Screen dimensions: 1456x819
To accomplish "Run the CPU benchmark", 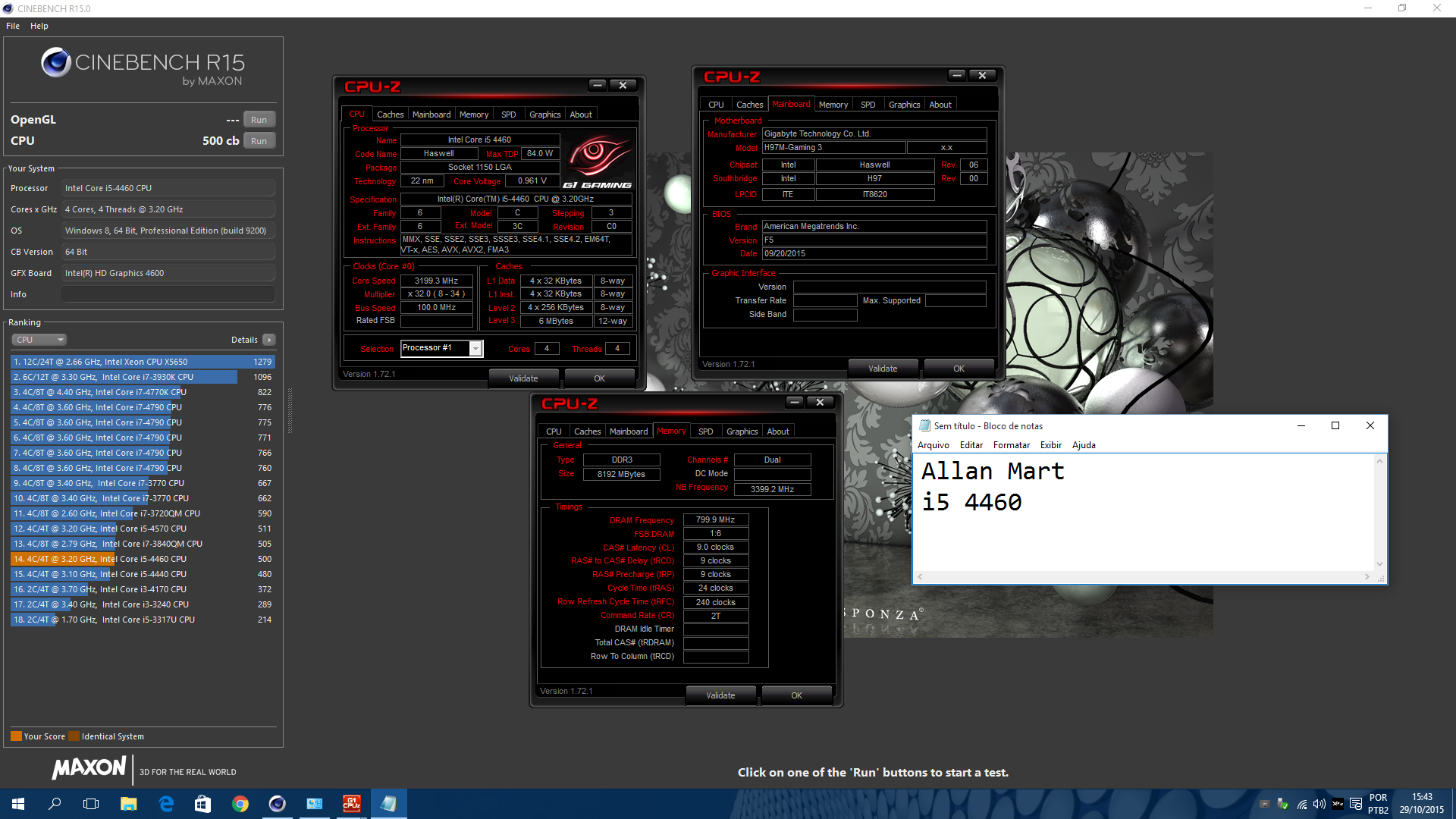I will tap(259, 141).
